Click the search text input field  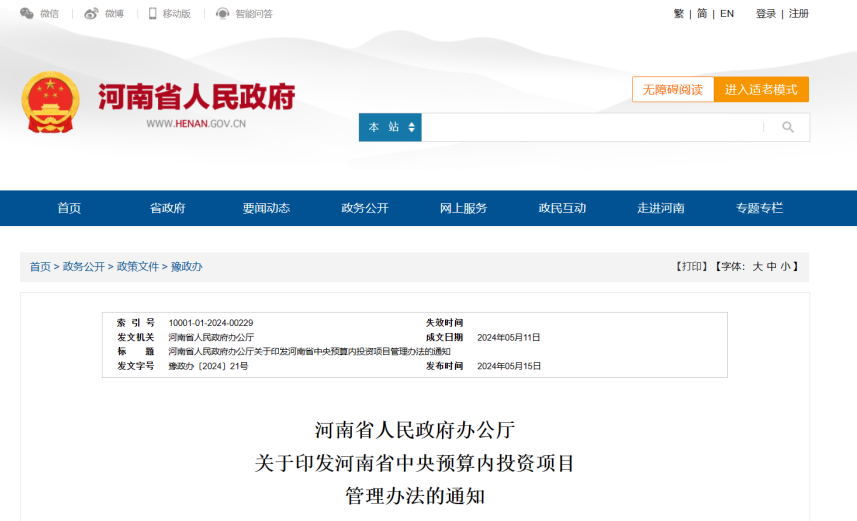590,127
